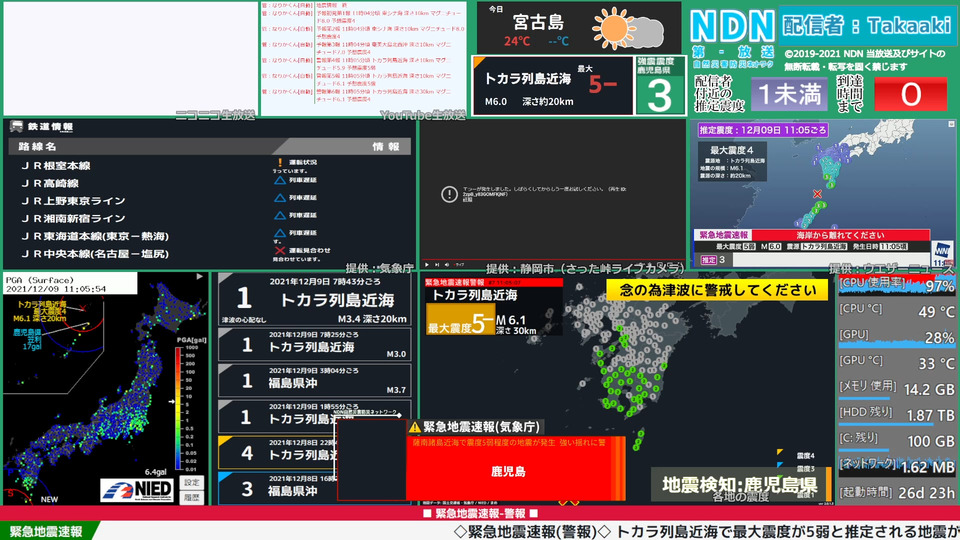Click the delay triangle for JR上野東京ライン
Viewport: 960px width, 540px height.
(280, 198)
